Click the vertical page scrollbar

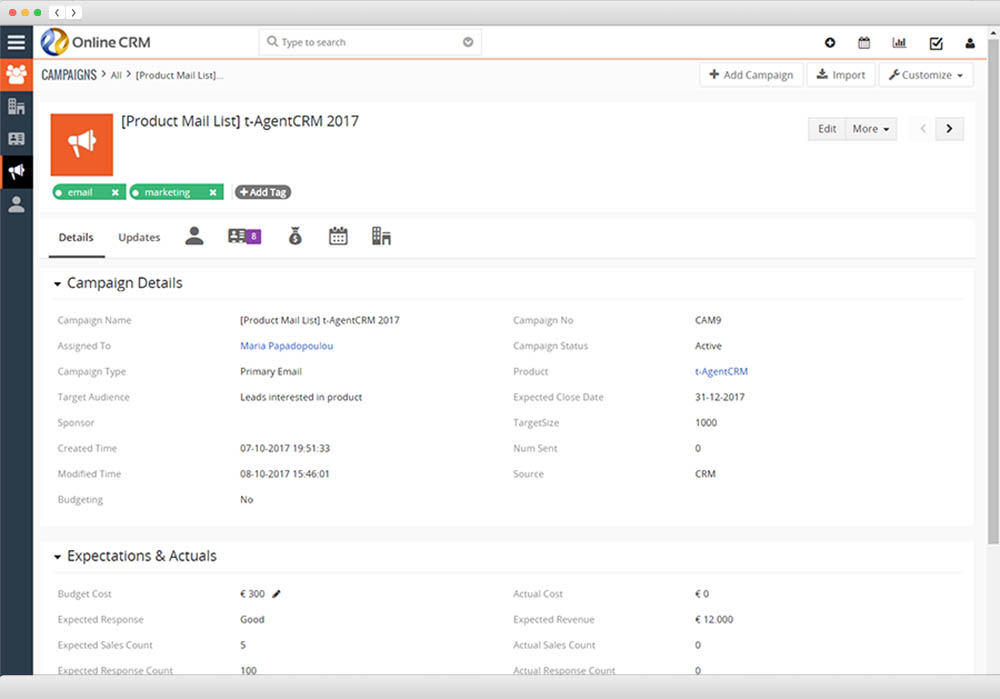(x=993, y=290)
